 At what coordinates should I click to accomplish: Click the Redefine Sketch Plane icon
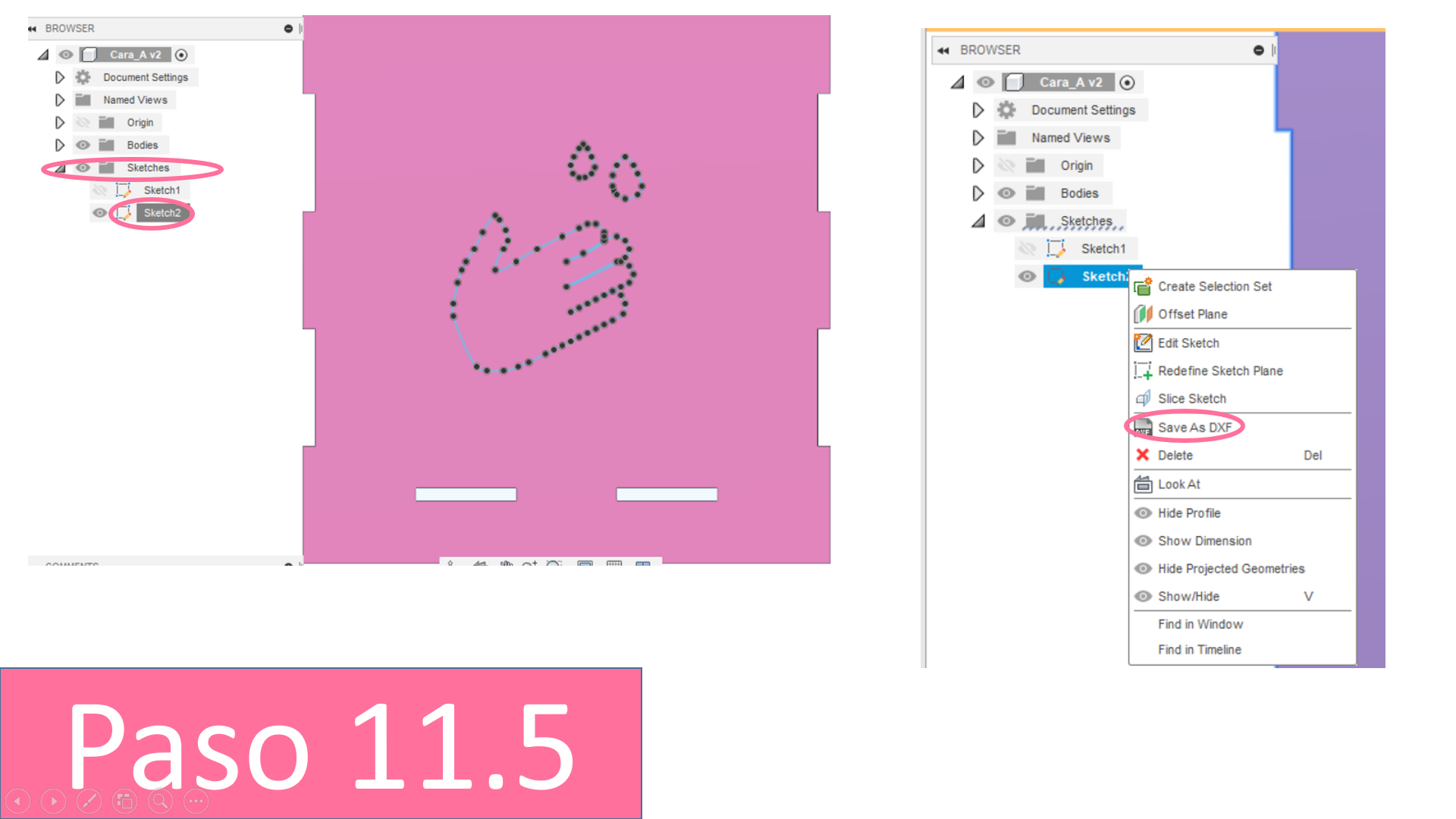(x=1143, y=371)
